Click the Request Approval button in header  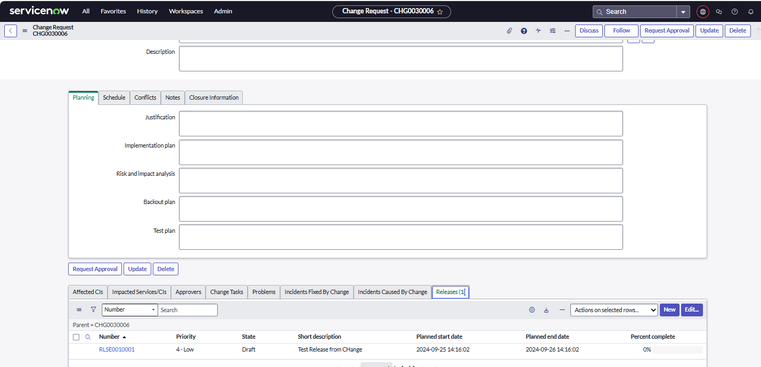tap(667, 31)
